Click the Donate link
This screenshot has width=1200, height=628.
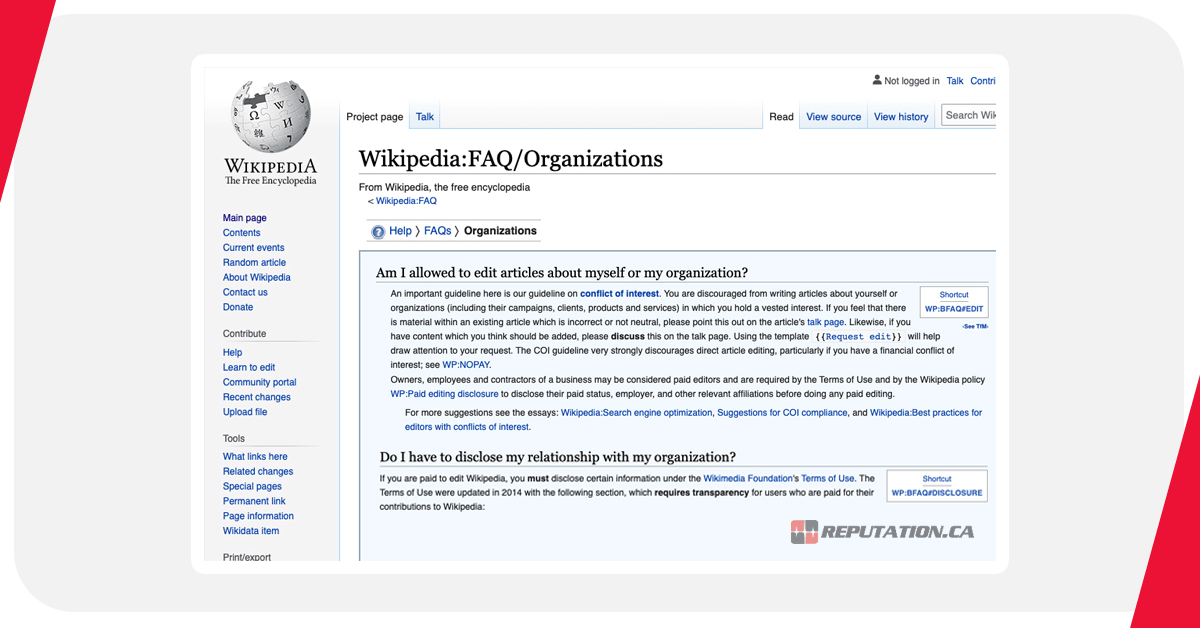(238, 308)
